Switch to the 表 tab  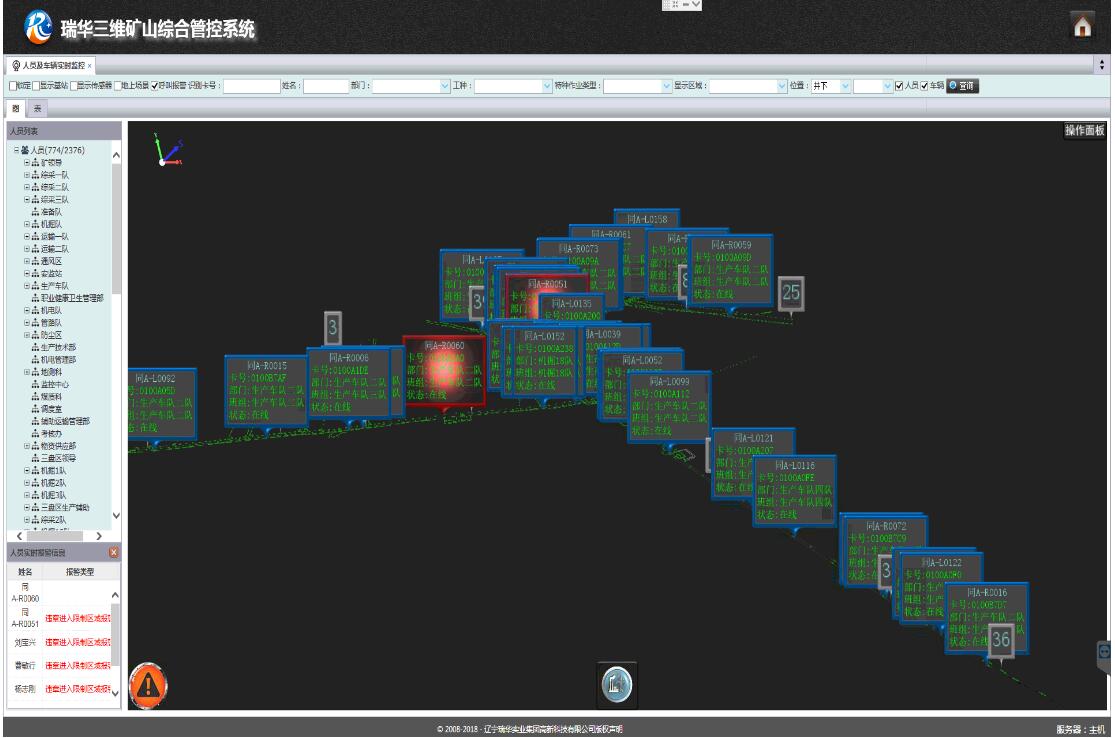coord(33,107)
